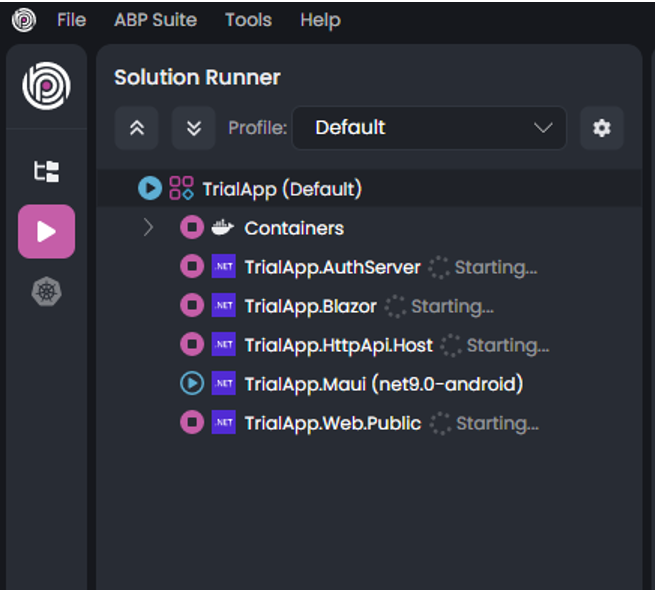Stop the TrialApp.Web.Public application
The height and width of the screenshot is (590, 655).
191,423
